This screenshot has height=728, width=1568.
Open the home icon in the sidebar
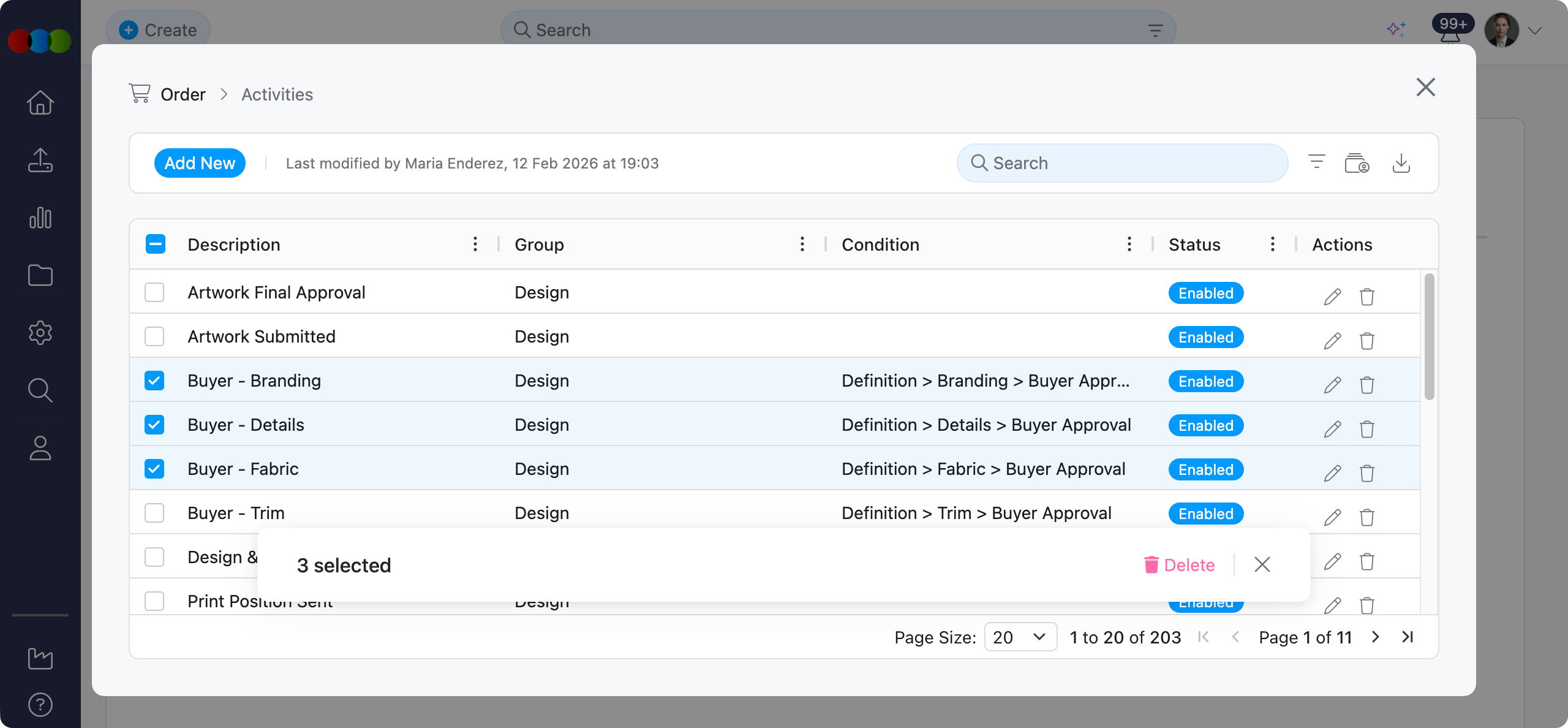click(x=39, y=102)
